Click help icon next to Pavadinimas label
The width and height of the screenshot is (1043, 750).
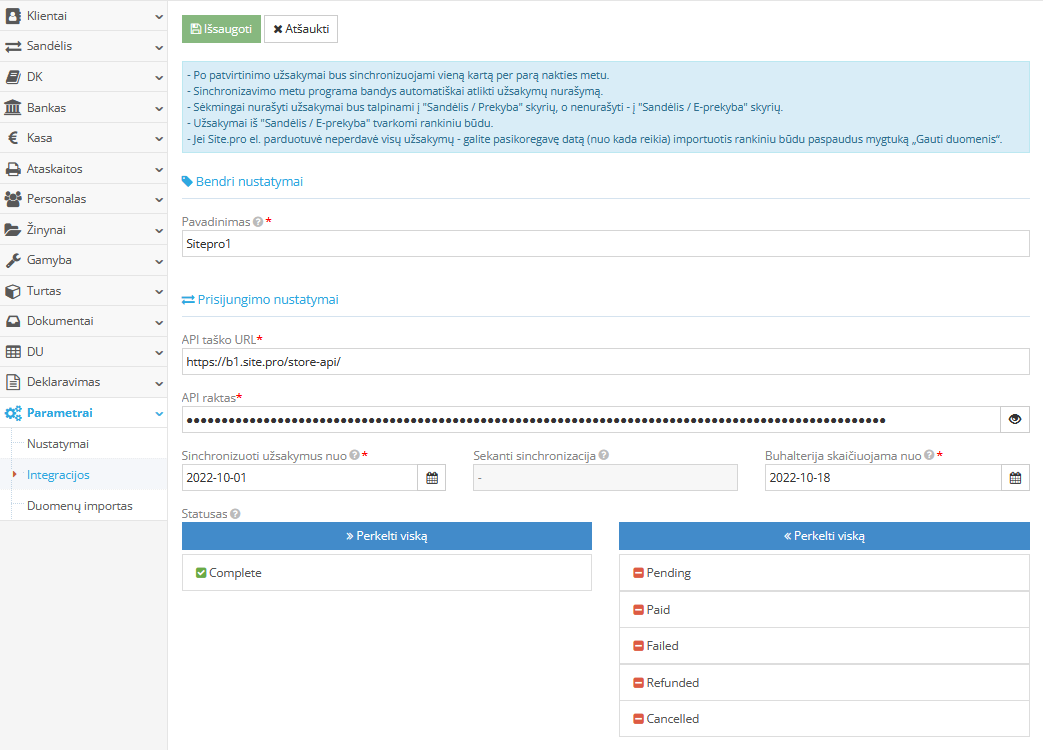(258, 222)
